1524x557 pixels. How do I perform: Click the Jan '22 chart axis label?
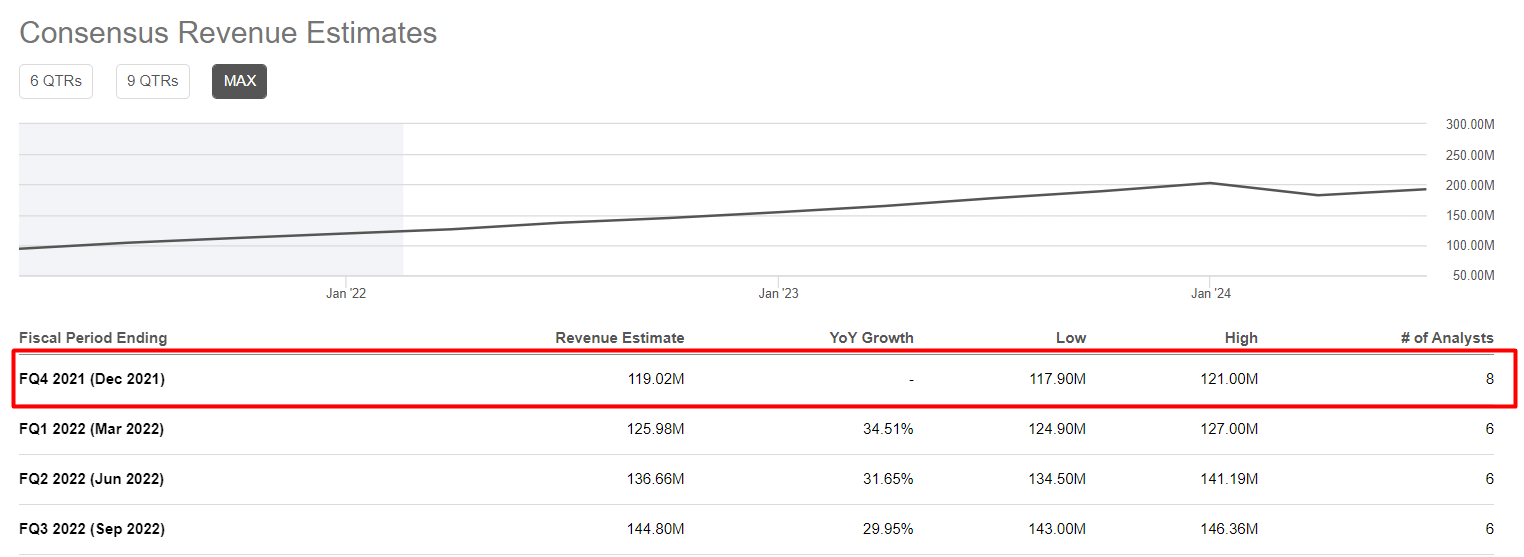pyautogui.click(x=346, y=293)
